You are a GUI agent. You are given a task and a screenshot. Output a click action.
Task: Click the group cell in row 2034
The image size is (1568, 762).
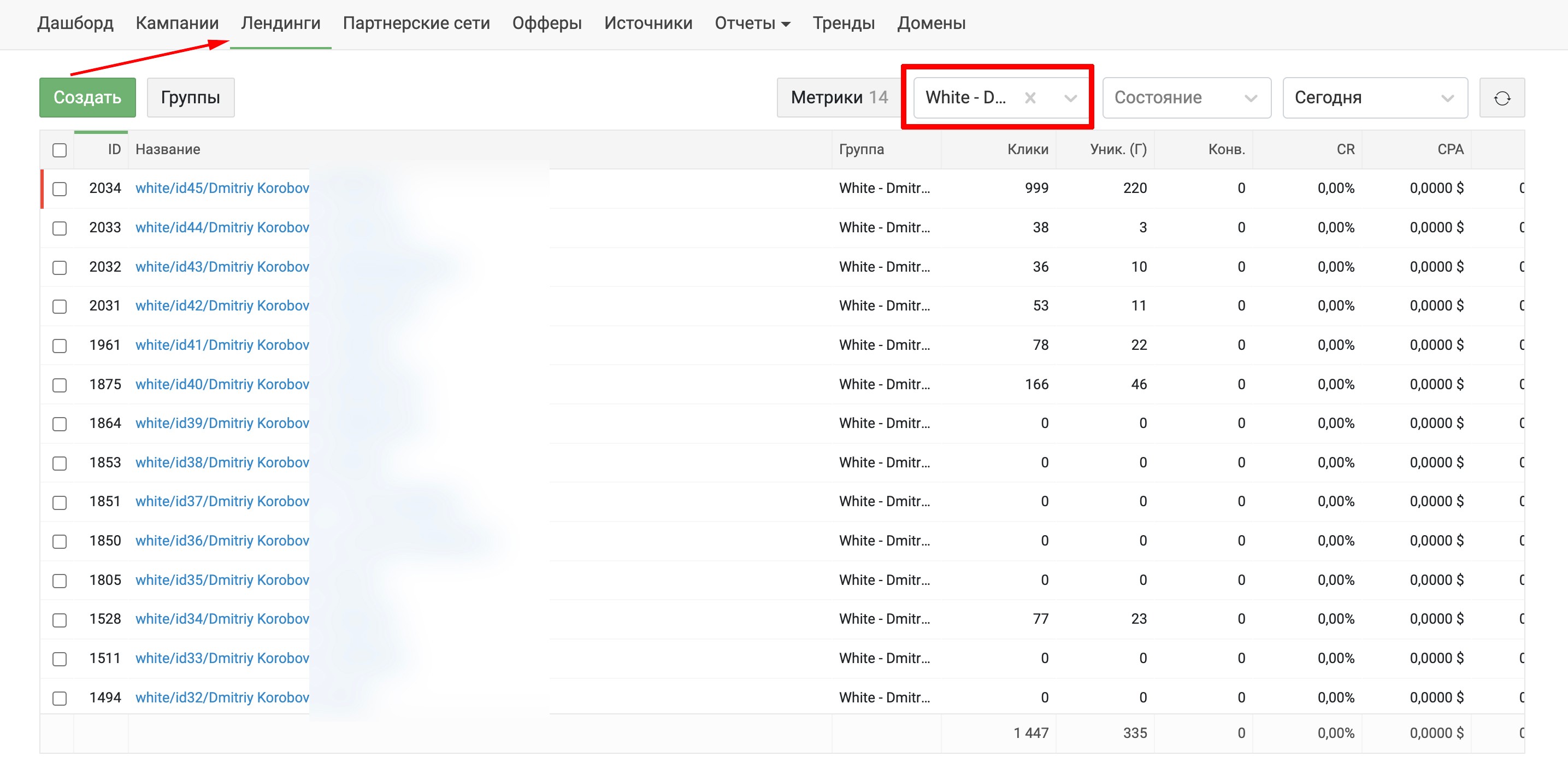(885, 188)
